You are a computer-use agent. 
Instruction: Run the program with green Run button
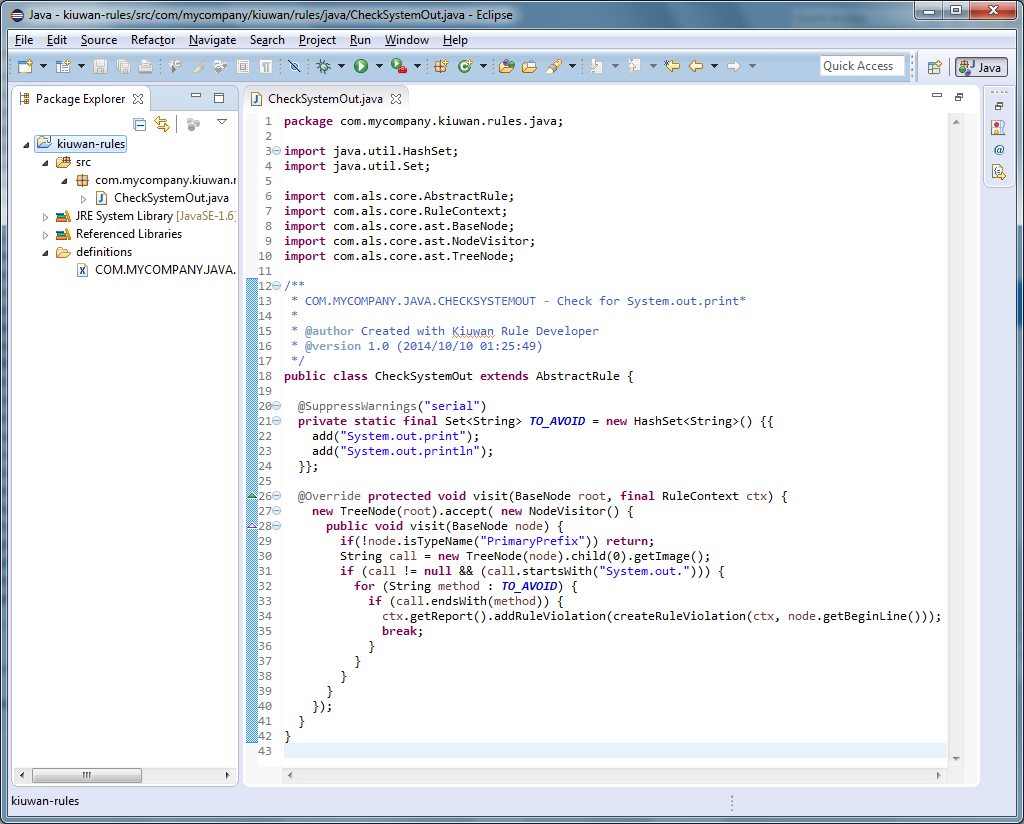click(x=360, y=66)
